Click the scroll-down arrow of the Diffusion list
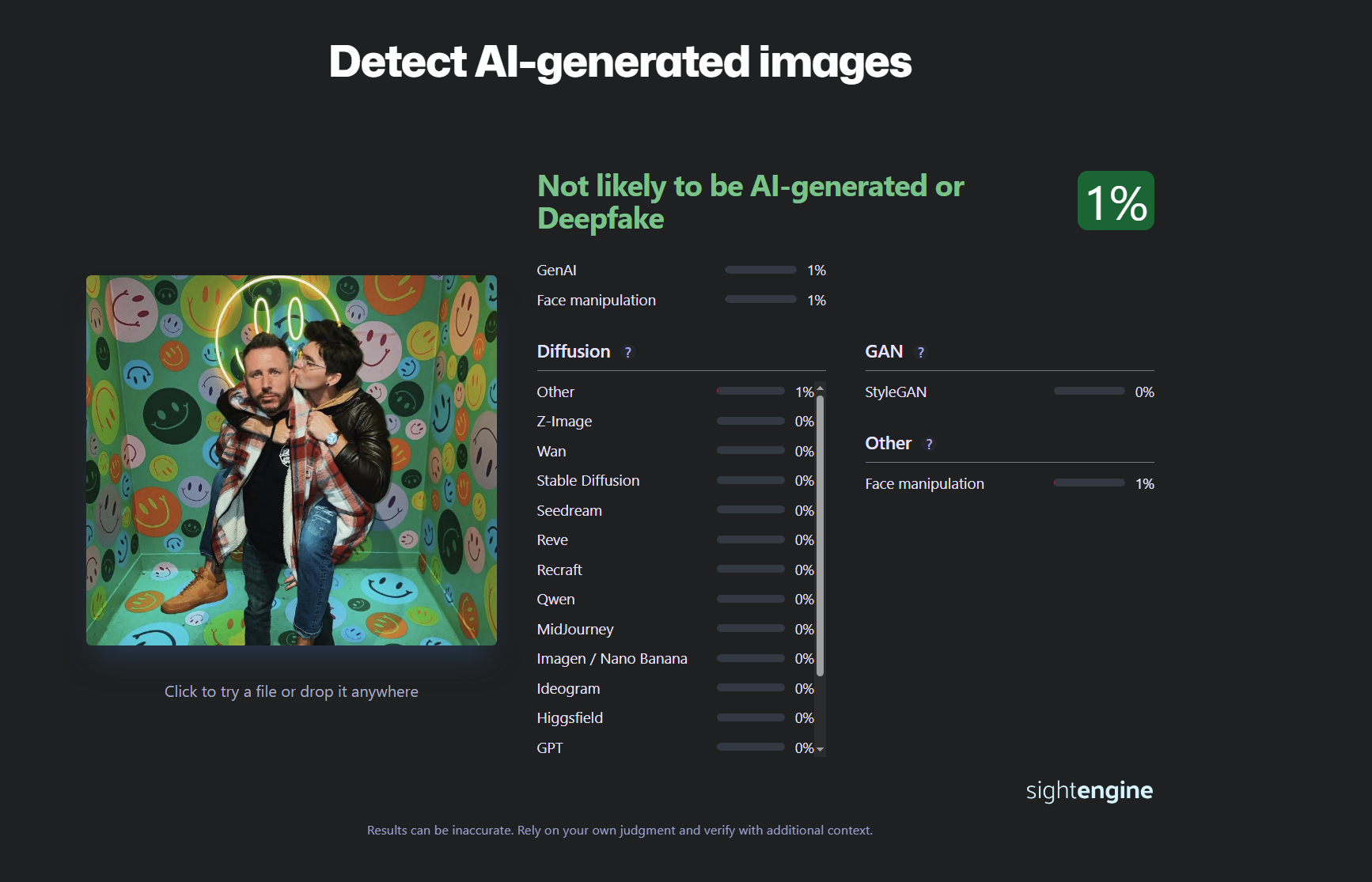 [x=821, y=749]
